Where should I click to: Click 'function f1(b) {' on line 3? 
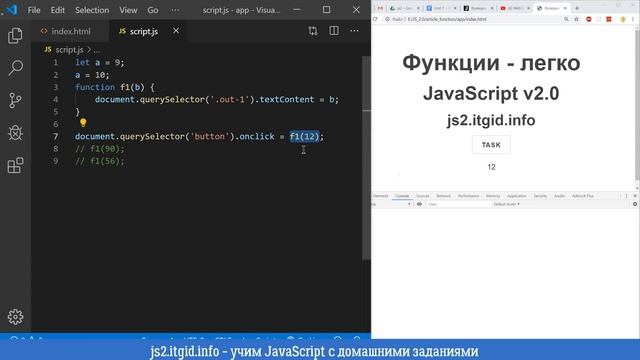115,87
